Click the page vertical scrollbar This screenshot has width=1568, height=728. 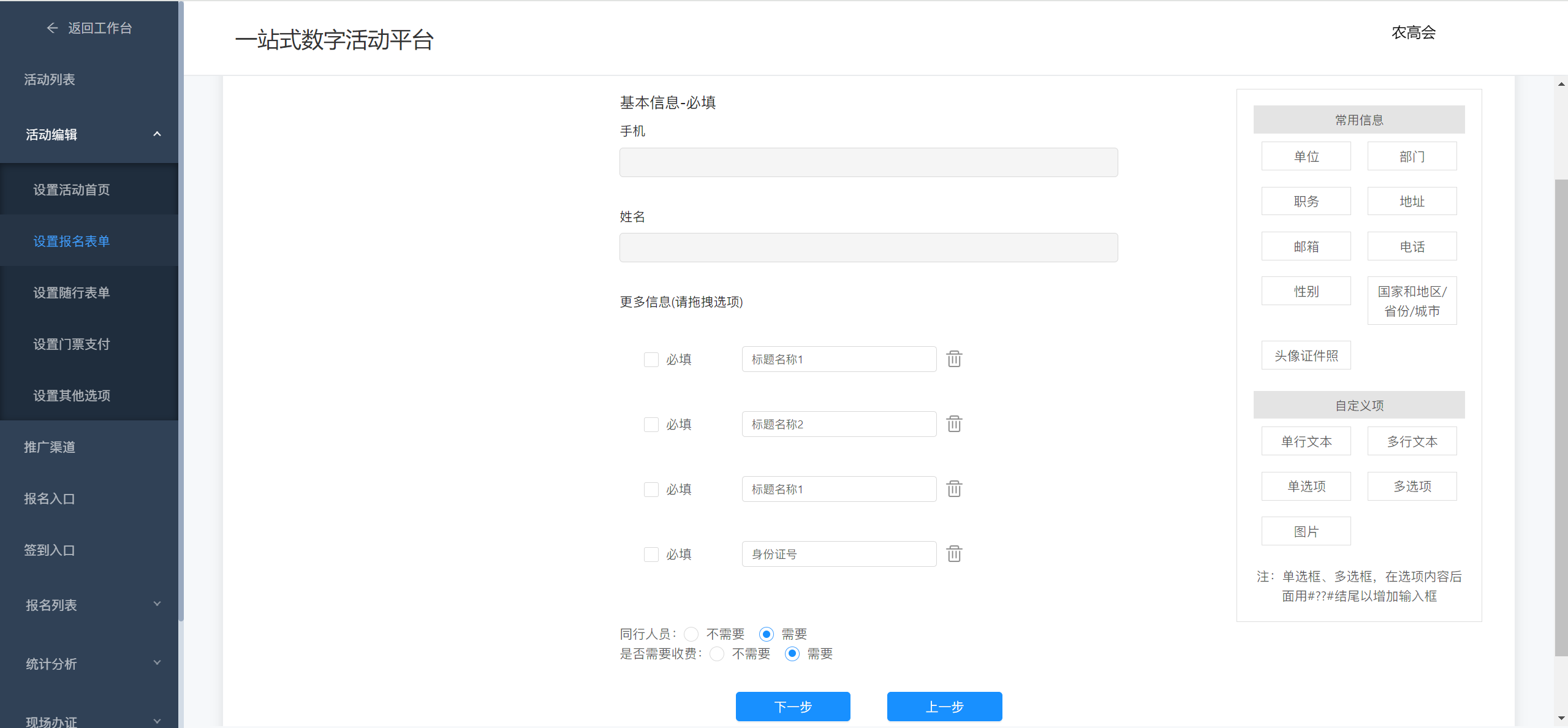[1561, 417]
